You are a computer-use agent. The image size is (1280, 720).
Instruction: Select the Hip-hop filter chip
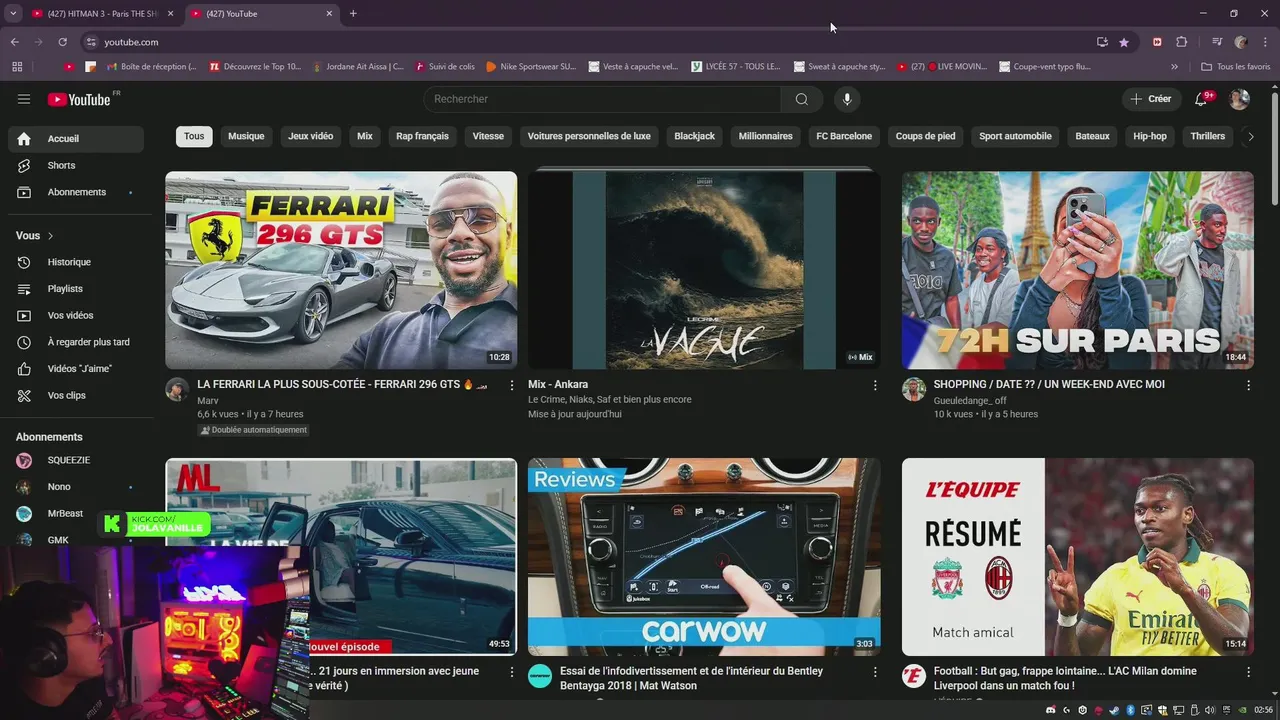tap(1150, 136)
